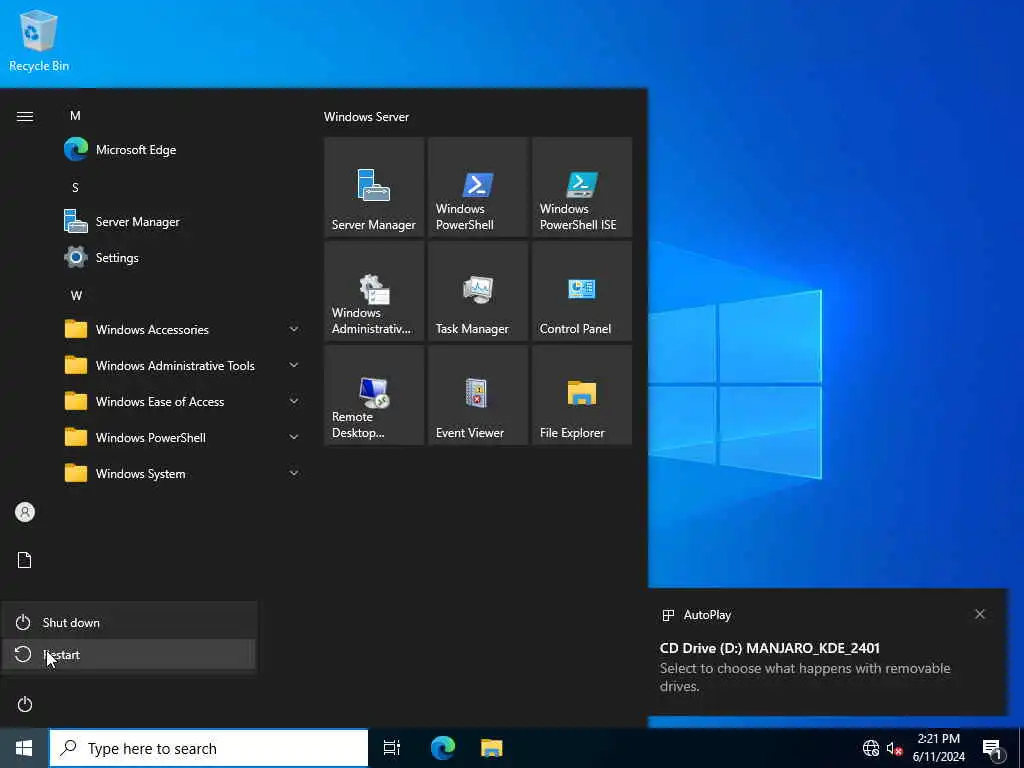The width and height of the screenshot is (1024, 768).
Task: Jump to letter S section header
Action: point(75,187)
